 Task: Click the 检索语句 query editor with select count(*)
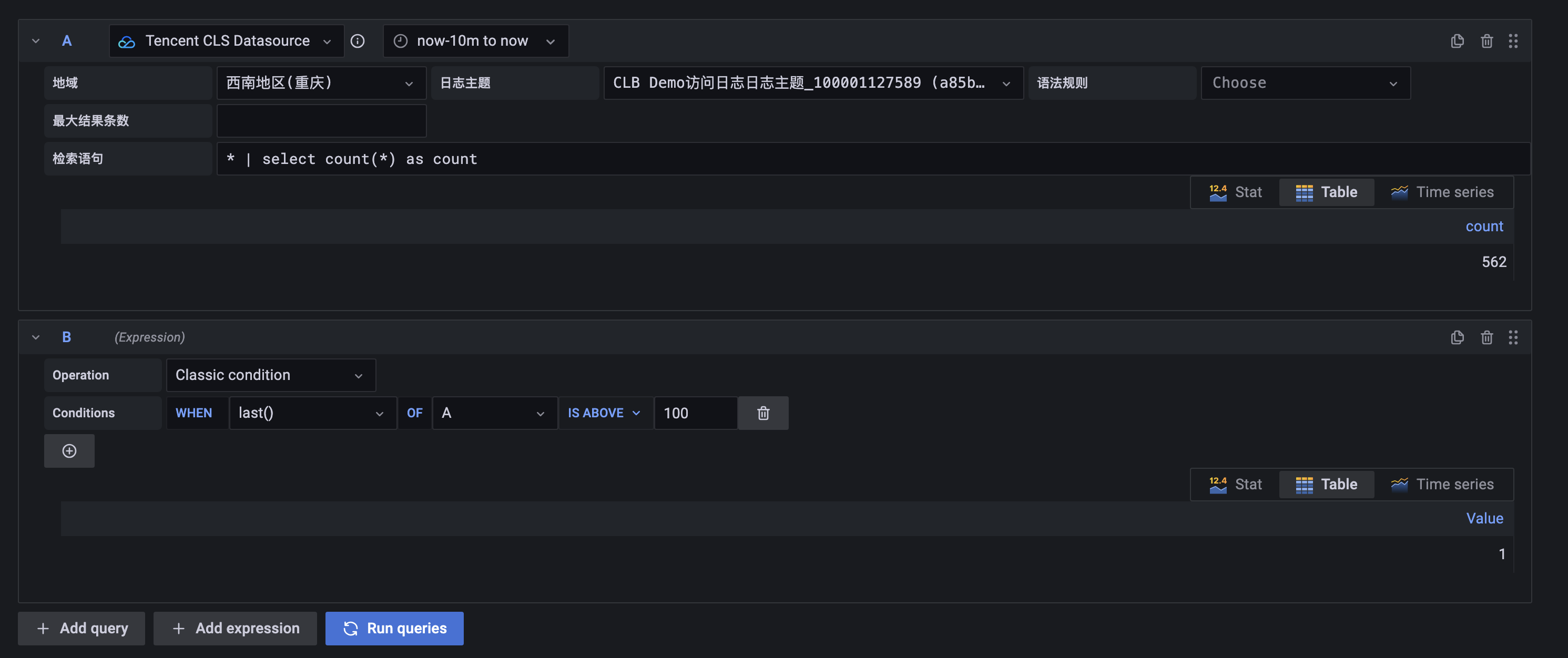(873, 159)
